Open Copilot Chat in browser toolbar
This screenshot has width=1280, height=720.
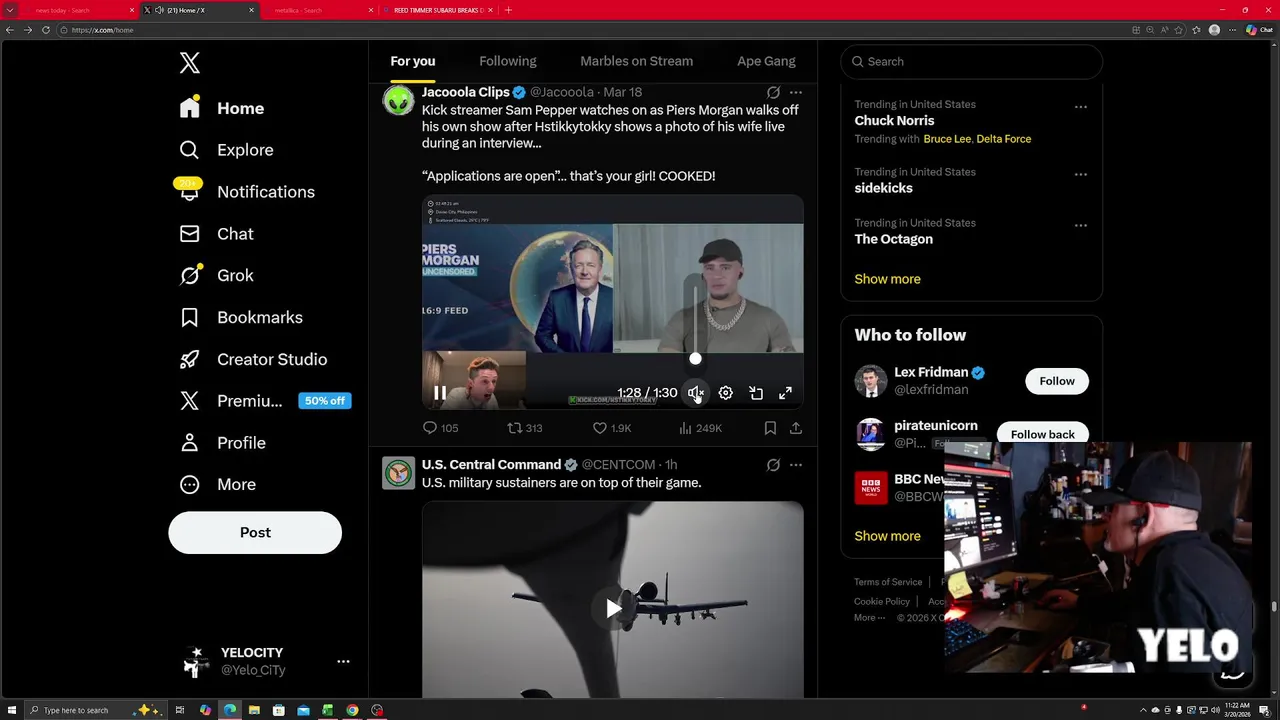click(x=1258, y=30)
